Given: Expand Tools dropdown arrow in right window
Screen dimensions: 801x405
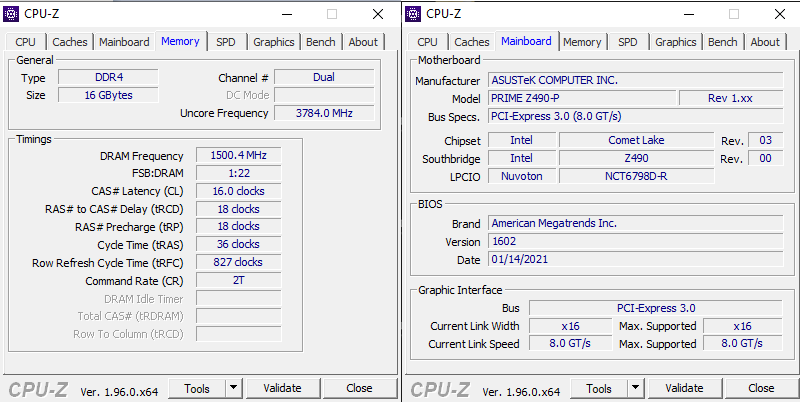Looking at the screenshot, I should point(635,389).
